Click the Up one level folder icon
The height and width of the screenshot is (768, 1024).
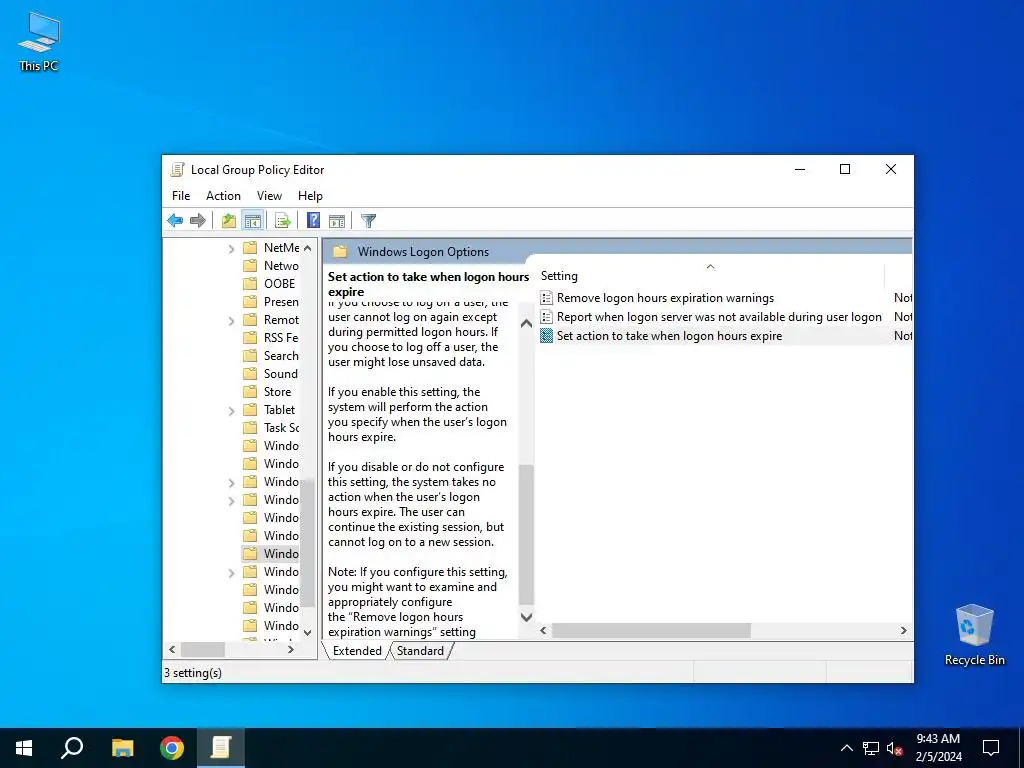[229, 221]
